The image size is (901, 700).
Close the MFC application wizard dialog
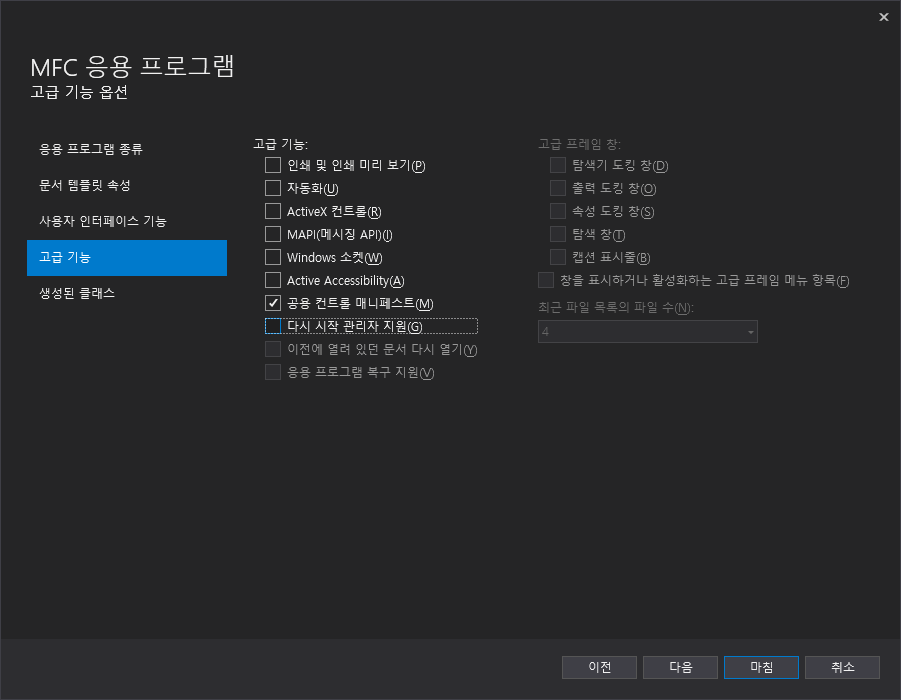(x=883, y=17)
